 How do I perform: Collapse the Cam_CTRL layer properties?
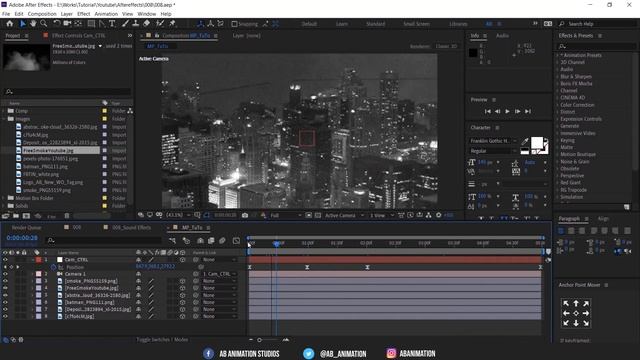(32, 260)
